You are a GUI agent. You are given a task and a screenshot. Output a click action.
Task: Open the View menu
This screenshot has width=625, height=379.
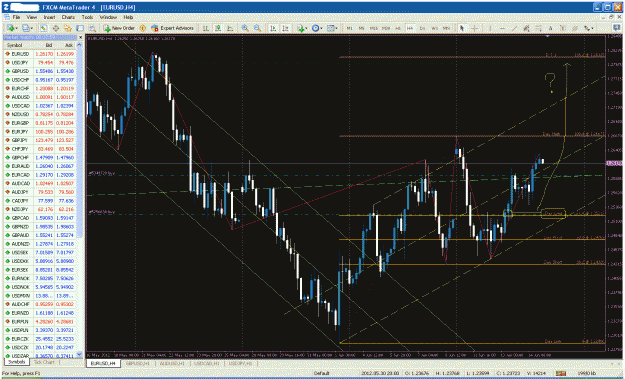[x=31, y=18]
